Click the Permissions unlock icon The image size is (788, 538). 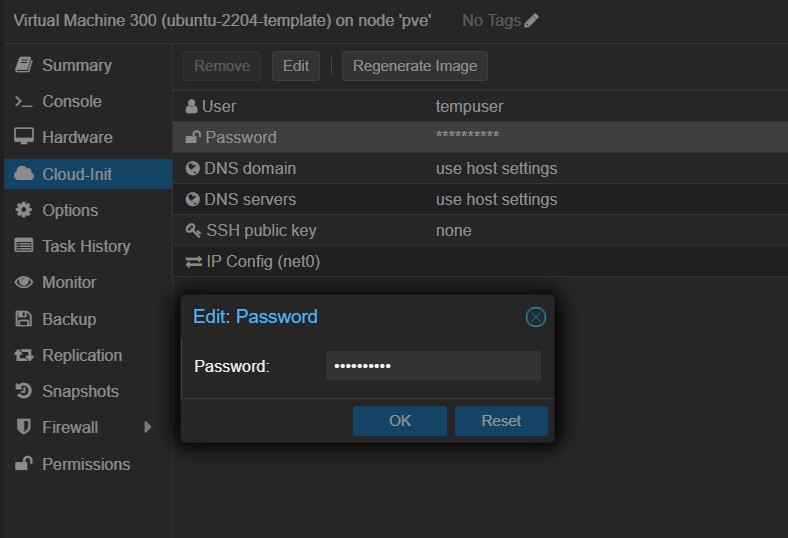click(x=24, y=464)
